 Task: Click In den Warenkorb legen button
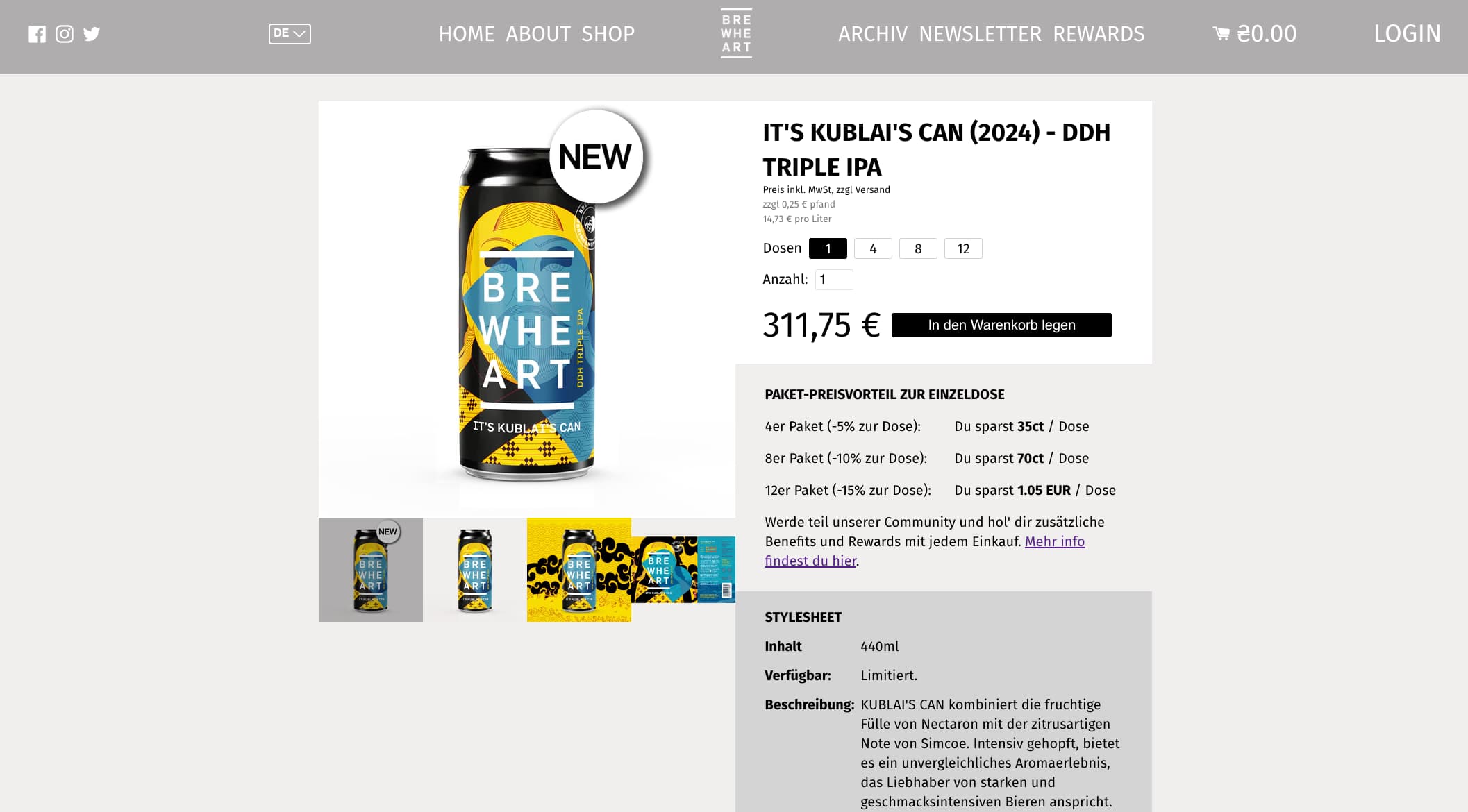[x=1001, y=325]
